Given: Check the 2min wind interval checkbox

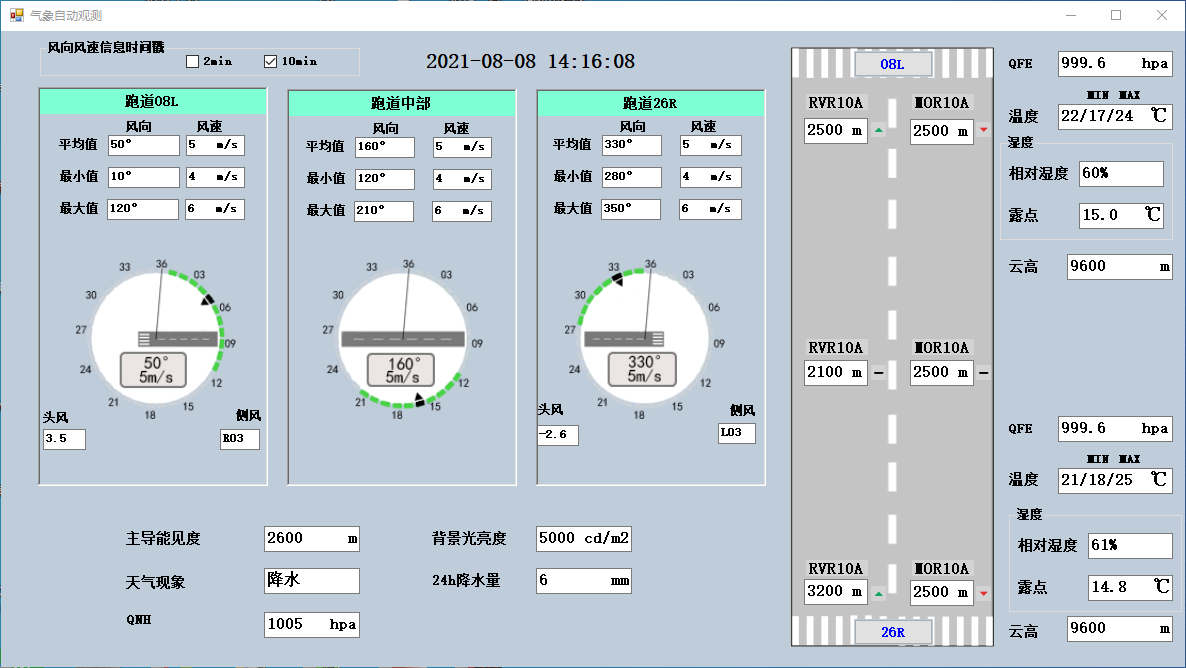Looking at the screenshot, I should point(192,61).
